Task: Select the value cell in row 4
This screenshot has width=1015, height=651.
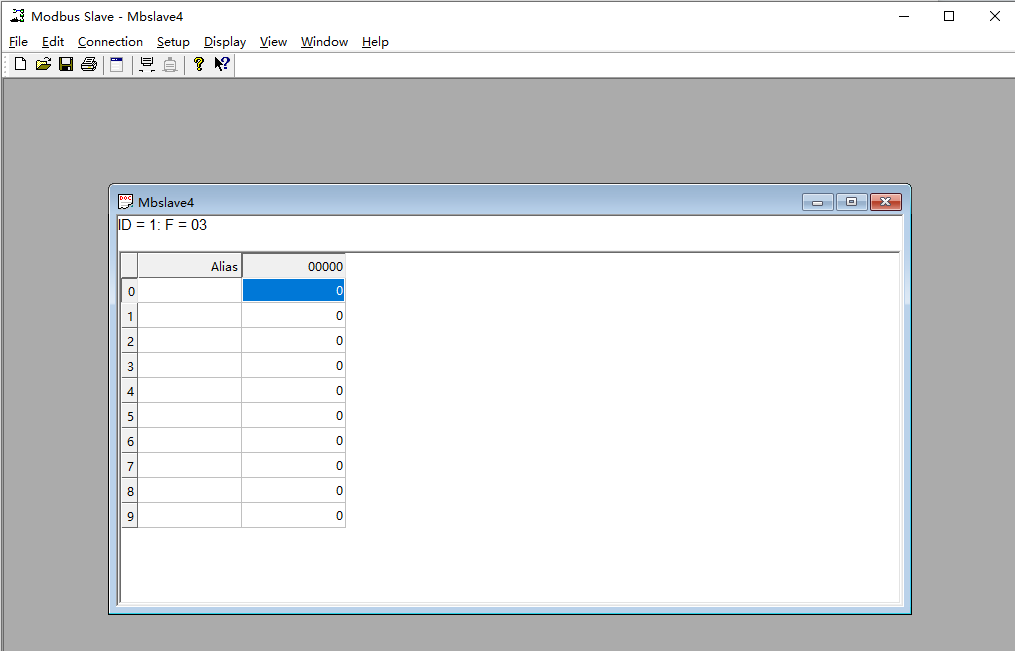Action: [x=293, y=391]
